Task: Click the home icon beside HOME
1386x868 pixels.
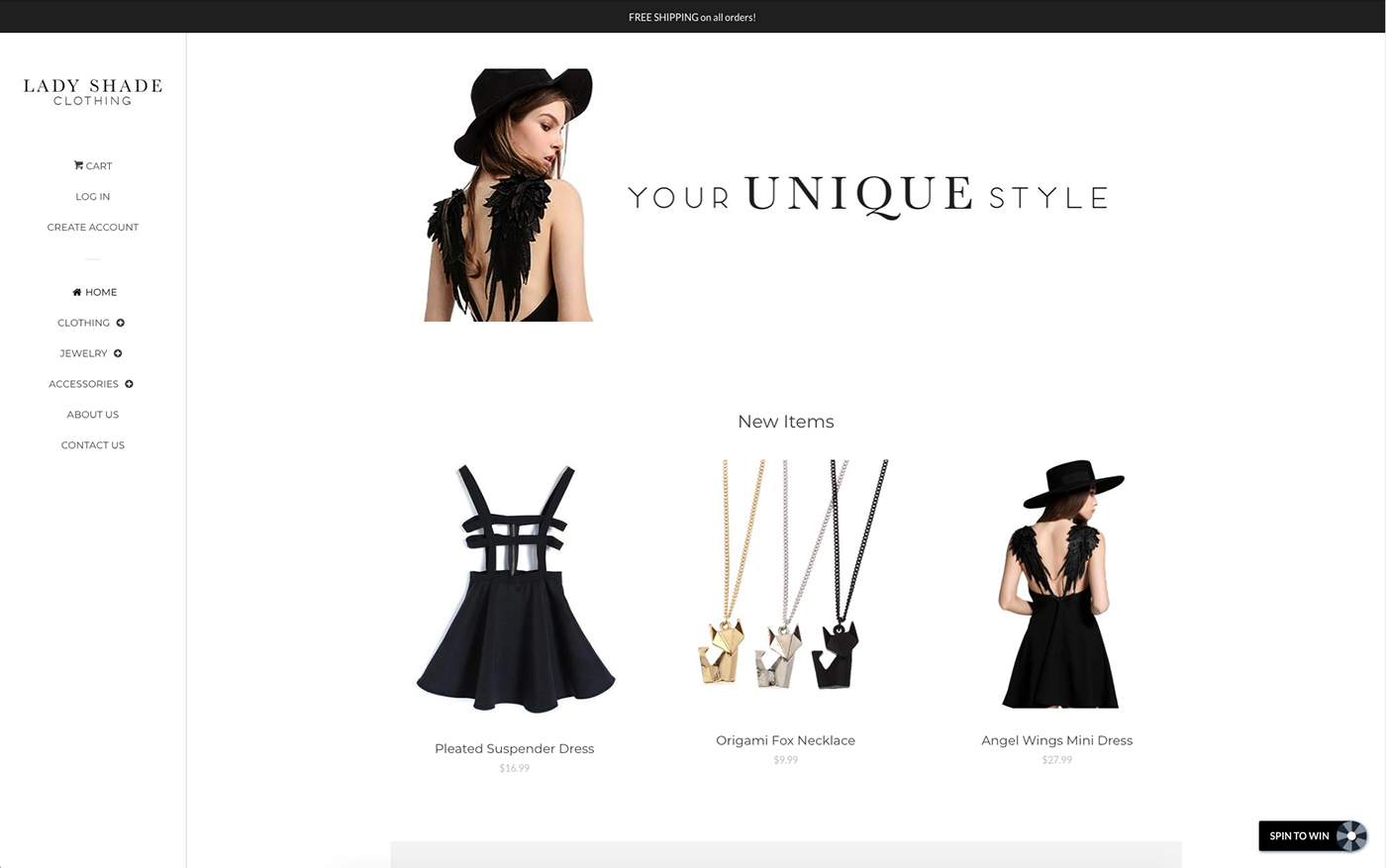Action: pos(77,292)
